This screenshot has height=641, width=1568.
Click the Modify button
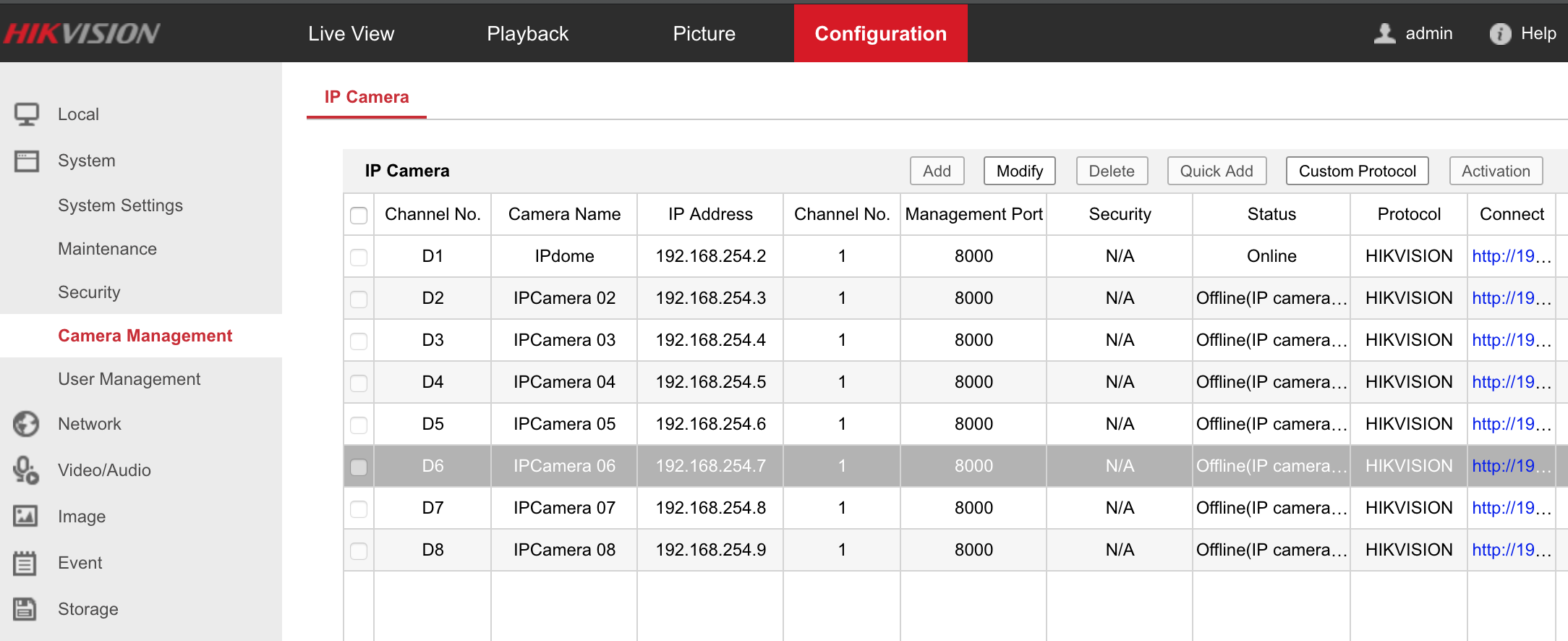click(1019, 171)
